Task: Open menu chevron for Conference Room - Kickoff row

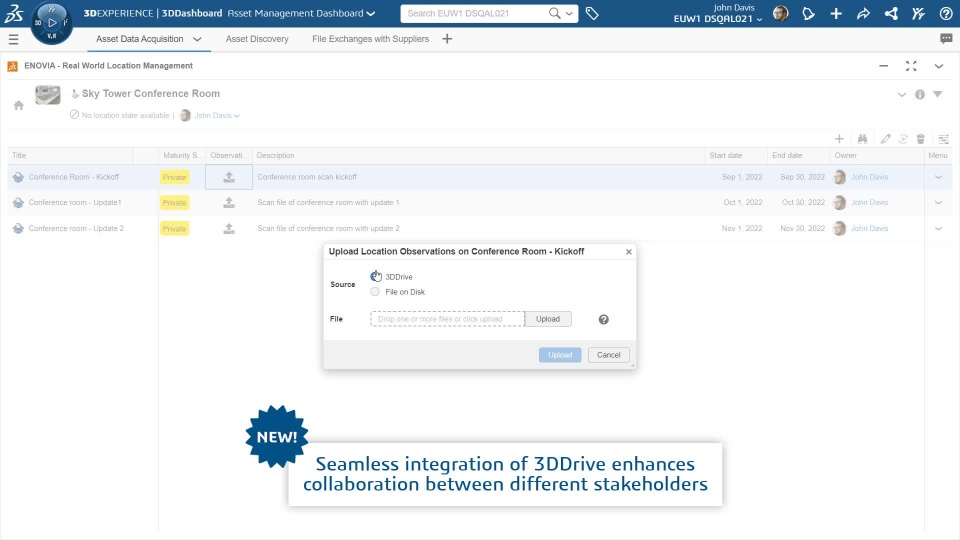Action: pos(938,178)
